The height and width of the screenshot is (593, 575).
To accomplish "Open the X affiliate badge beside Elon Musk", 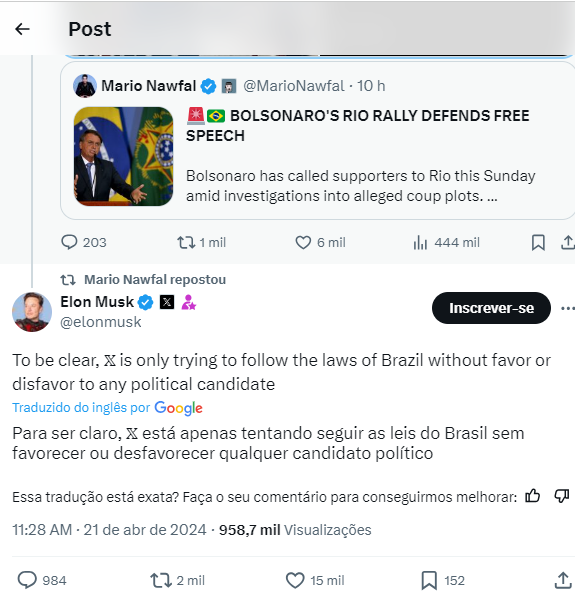I will 167,302.
